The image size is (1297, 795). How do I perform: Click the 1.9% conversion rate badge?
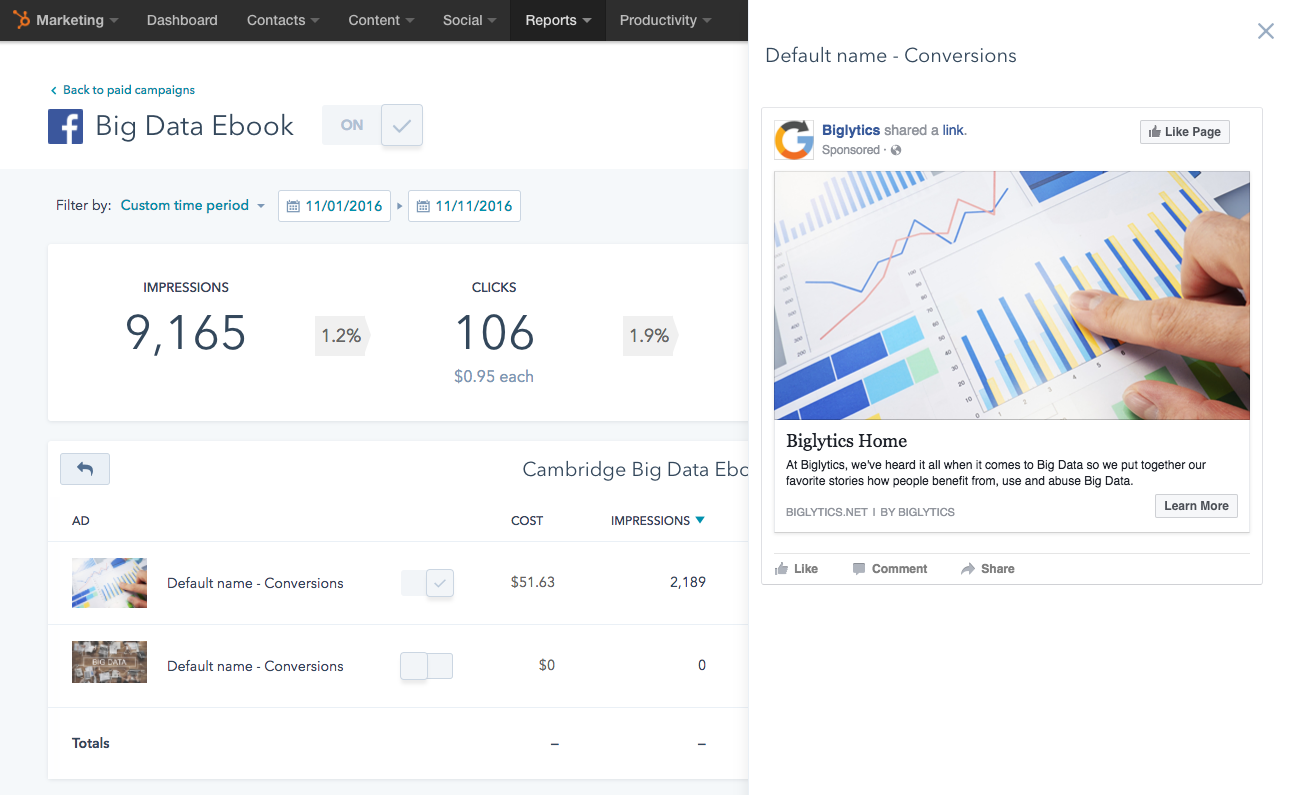click(649, 336)
